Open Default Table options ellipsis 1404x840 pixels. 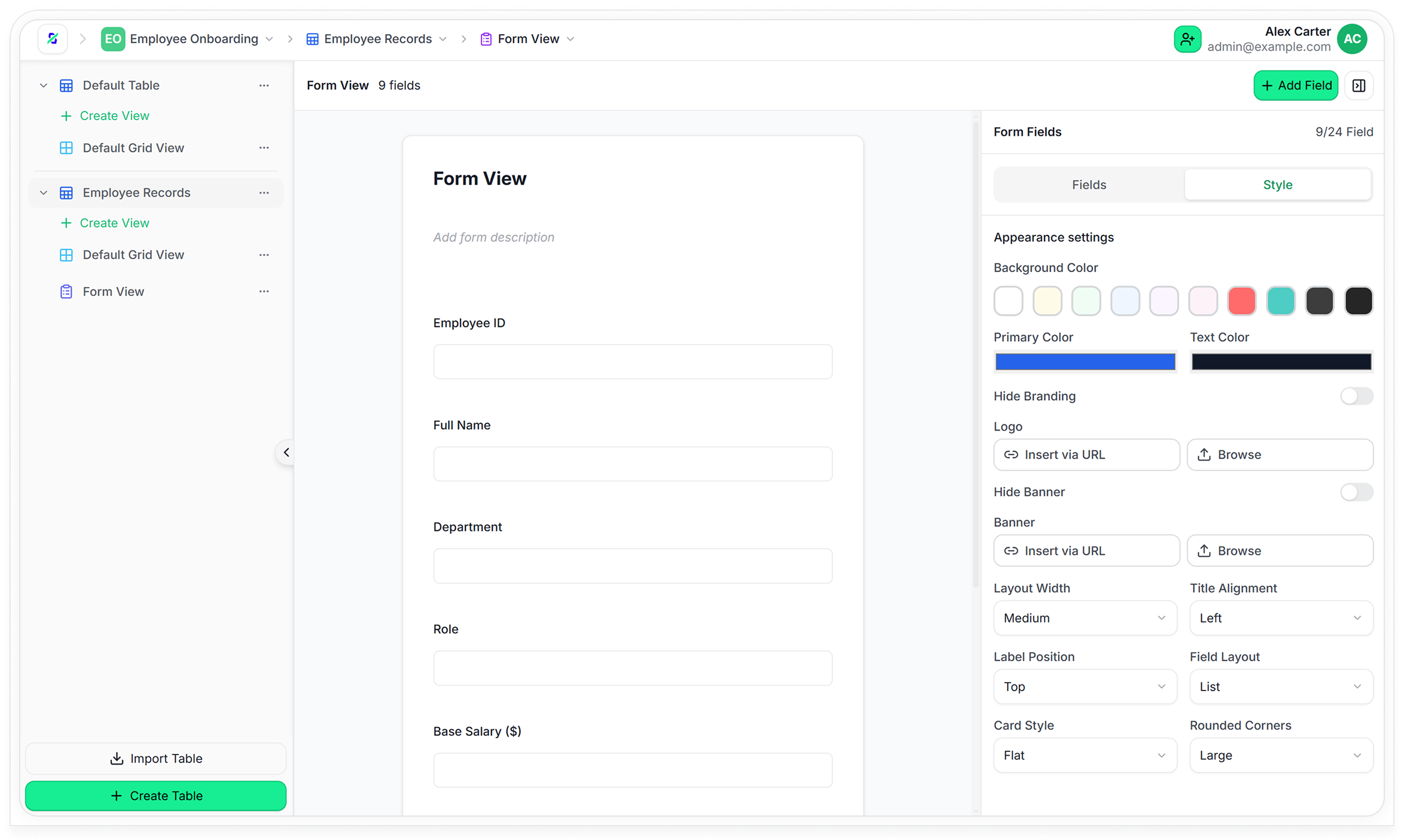(x=264, y=85)
